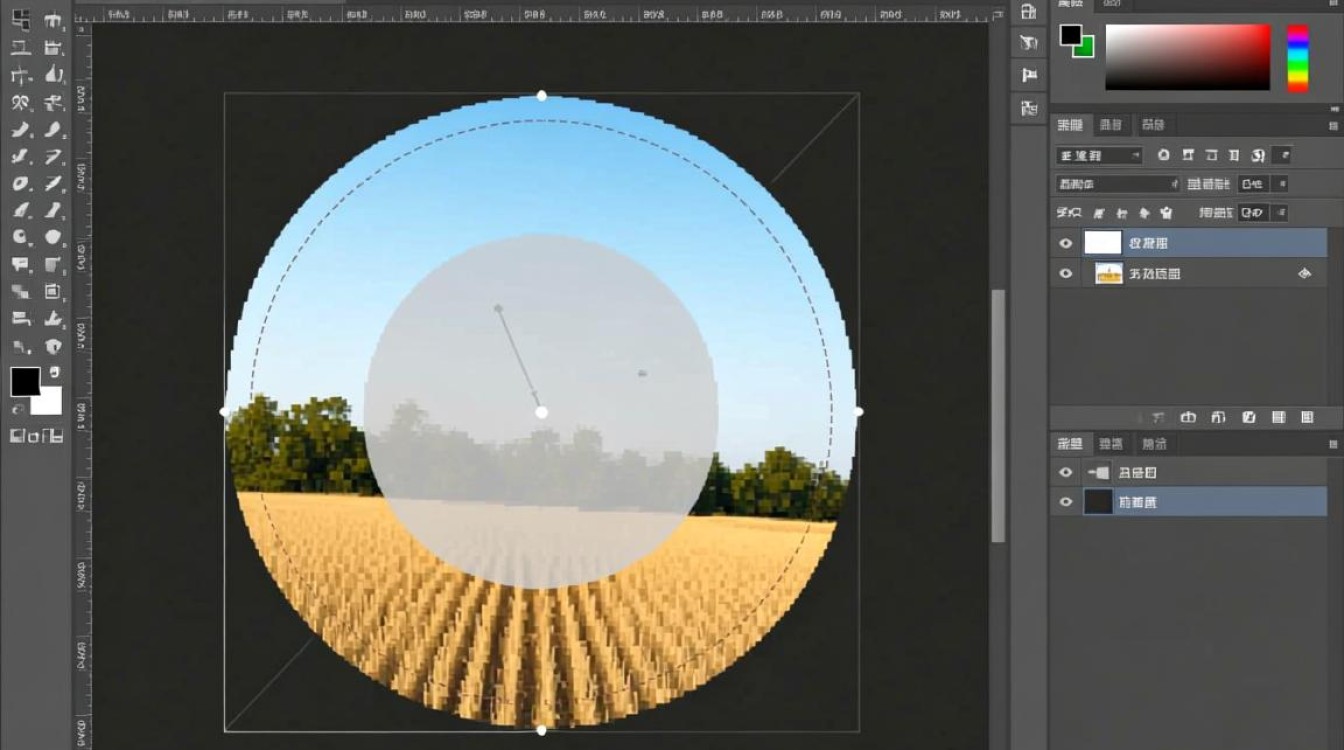
Task: Click the top-left tool in the toolbox
Action: click(20, 20)
